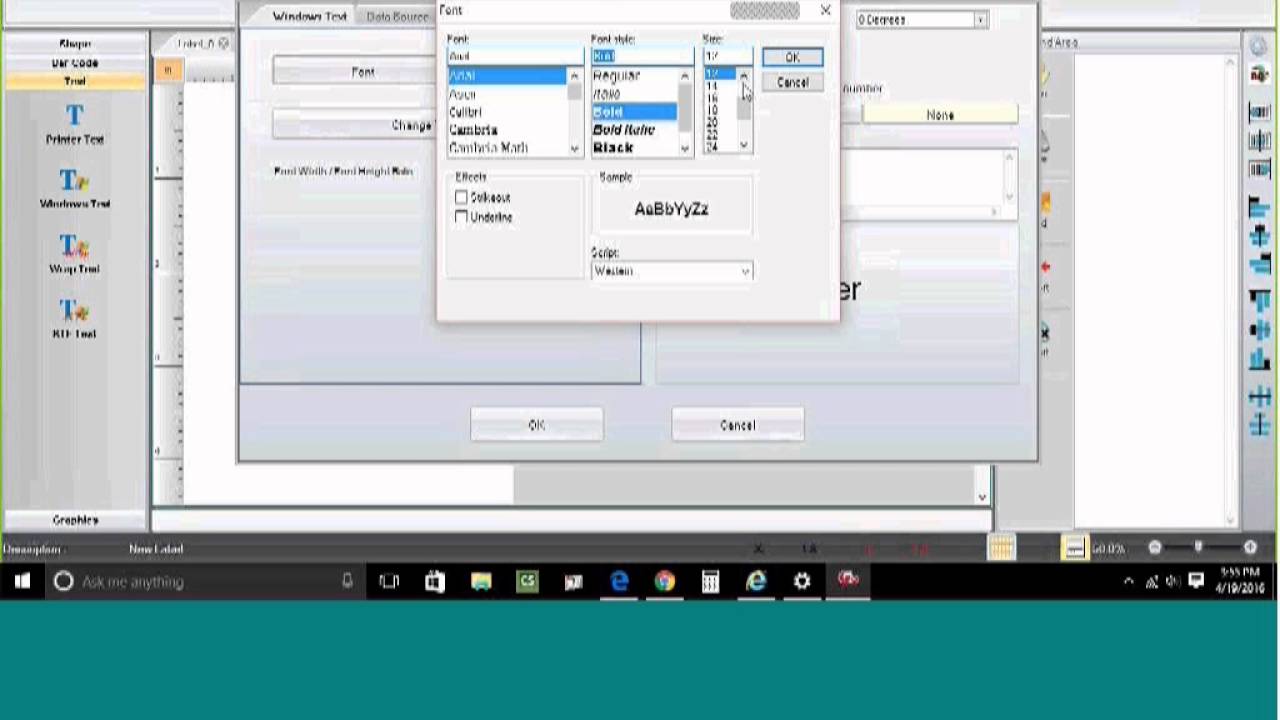Image resolution: width=1280 pixels, height=720 pixels.
Task: Click the top barcode-style toolbar icon
Action: [x=1259, y=112]
